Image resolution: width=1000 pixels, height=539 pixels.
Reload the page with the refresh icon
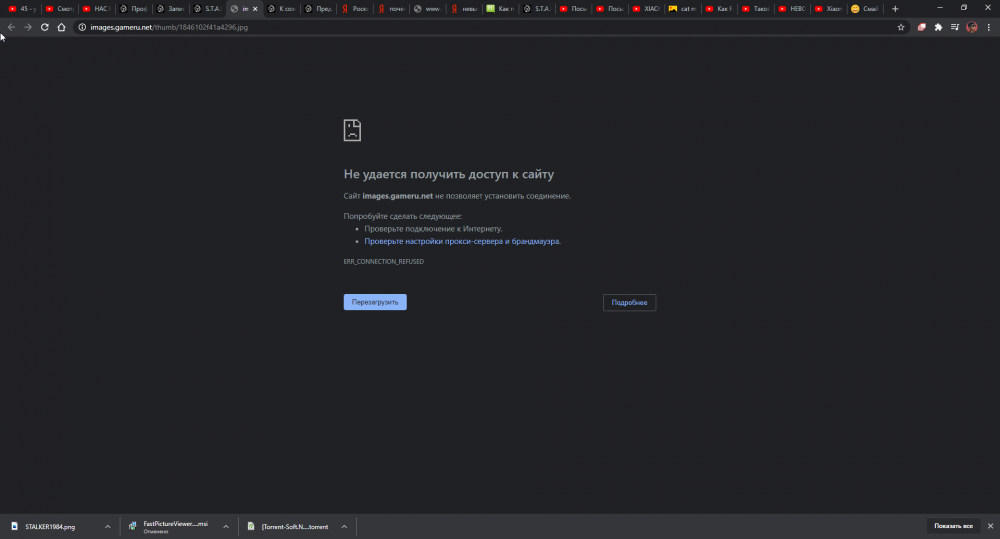click(x=45, y=27)
